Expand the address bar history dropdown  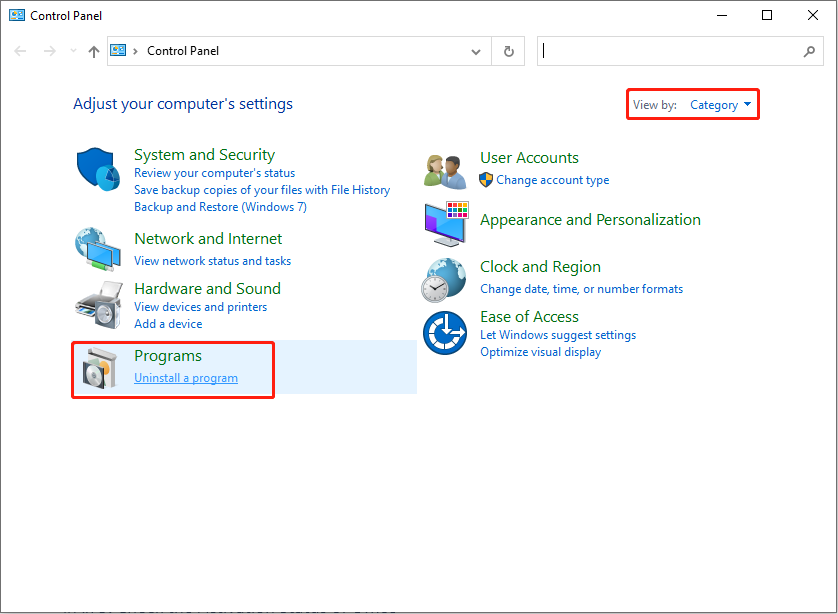click(x=476, y=51)
